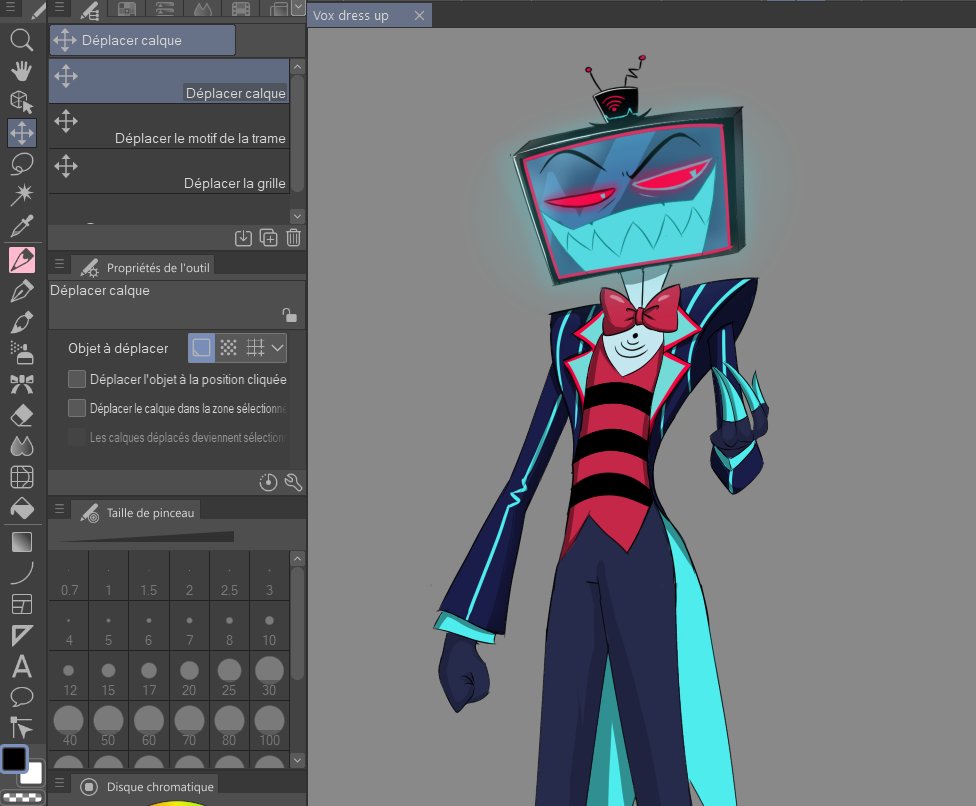
Task: Click the delete sub tool trash icon
Action: point(293,238)
